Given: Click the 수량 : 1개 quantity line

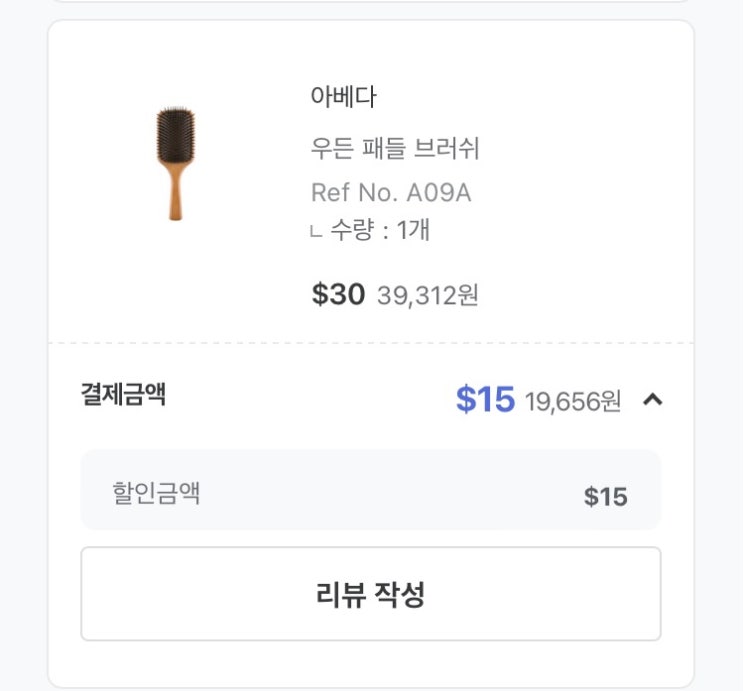Looking at the screenshot, I should point(382,230).
